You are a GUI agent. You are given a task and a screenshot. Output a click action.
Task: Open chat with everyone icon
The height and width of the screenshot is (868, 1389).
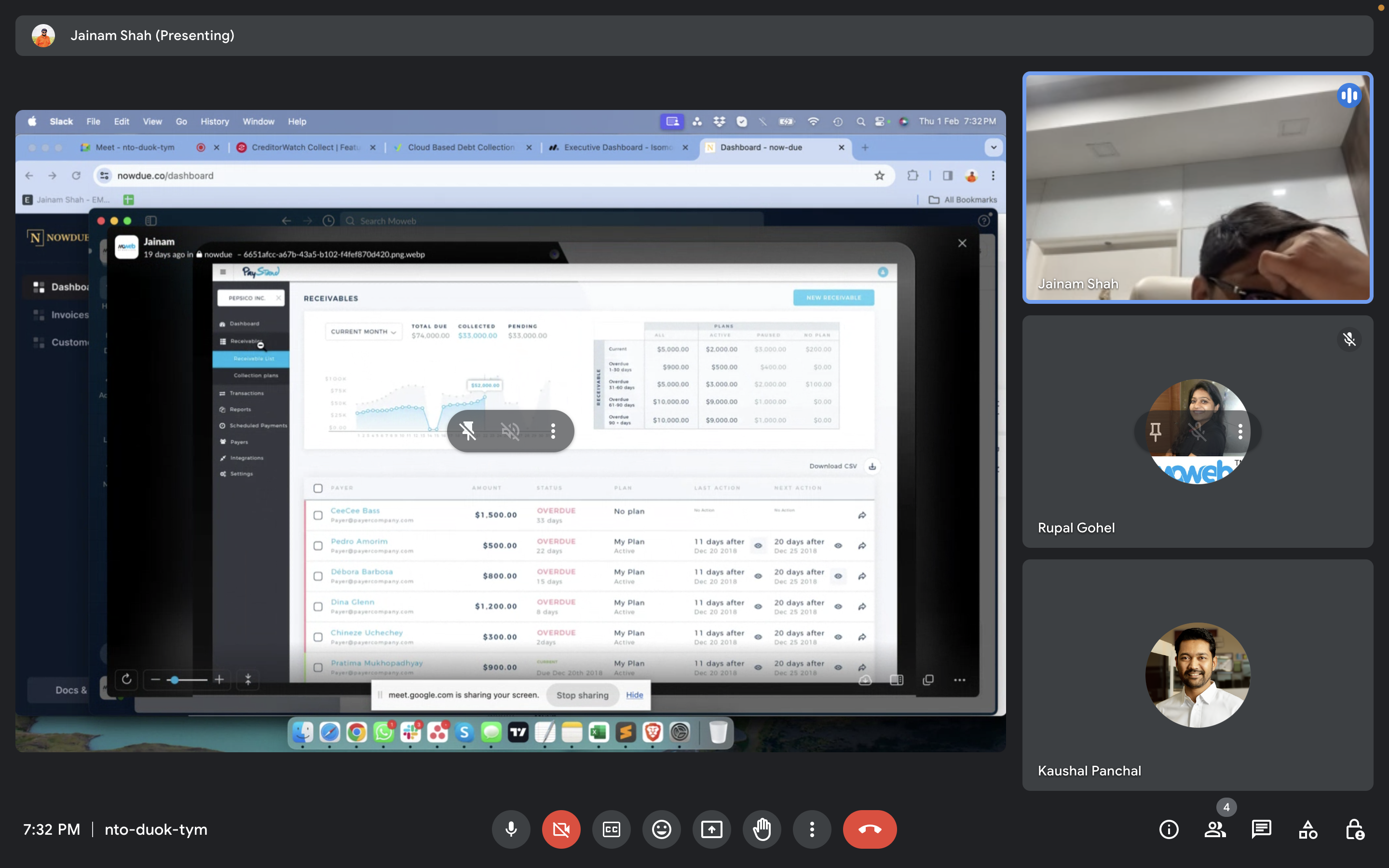(1262, 829)
